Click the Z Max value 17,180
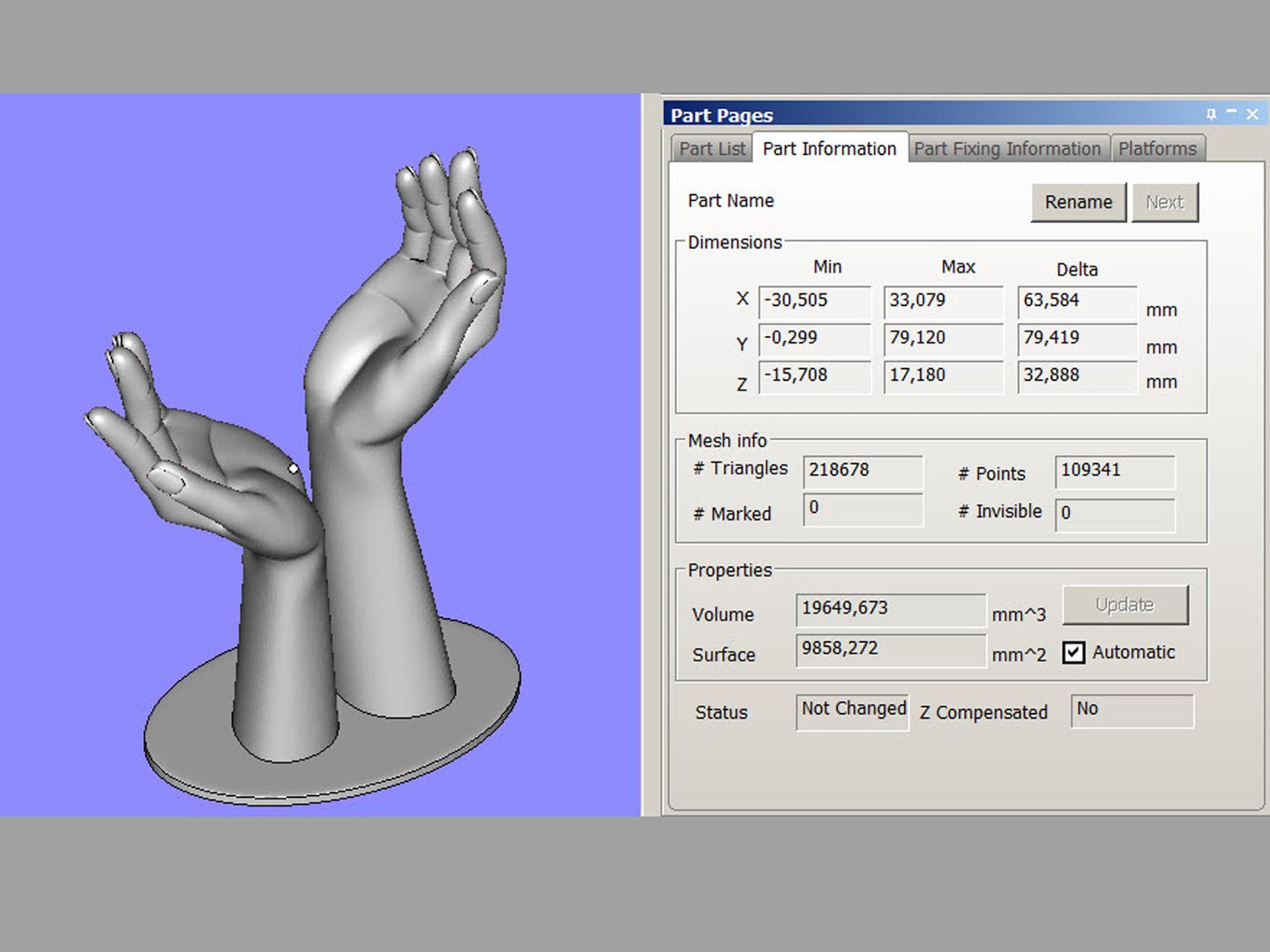The image size is (1270, 952). 944,376
